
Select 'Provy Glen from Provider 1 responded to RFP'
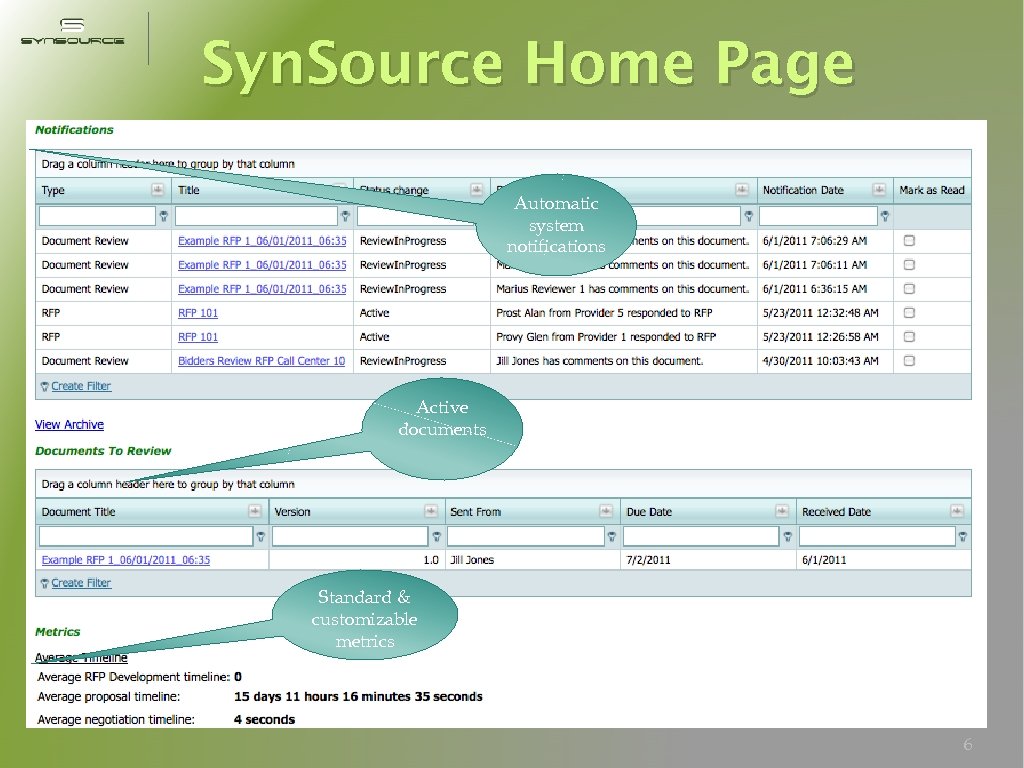point(606,337)
